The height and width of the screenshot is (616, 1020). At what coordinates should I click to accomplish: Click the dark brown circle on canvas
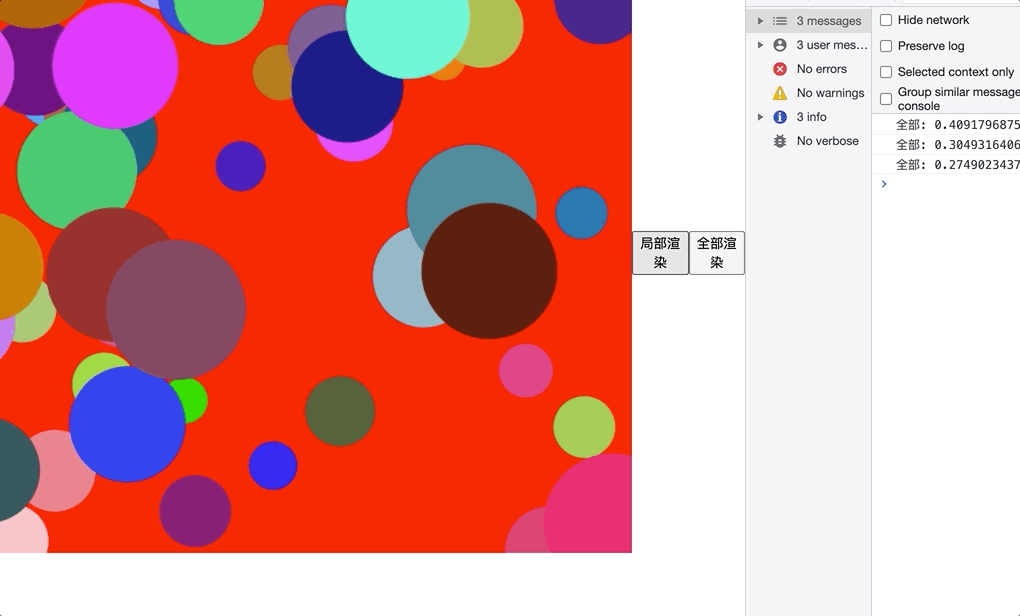489,271
